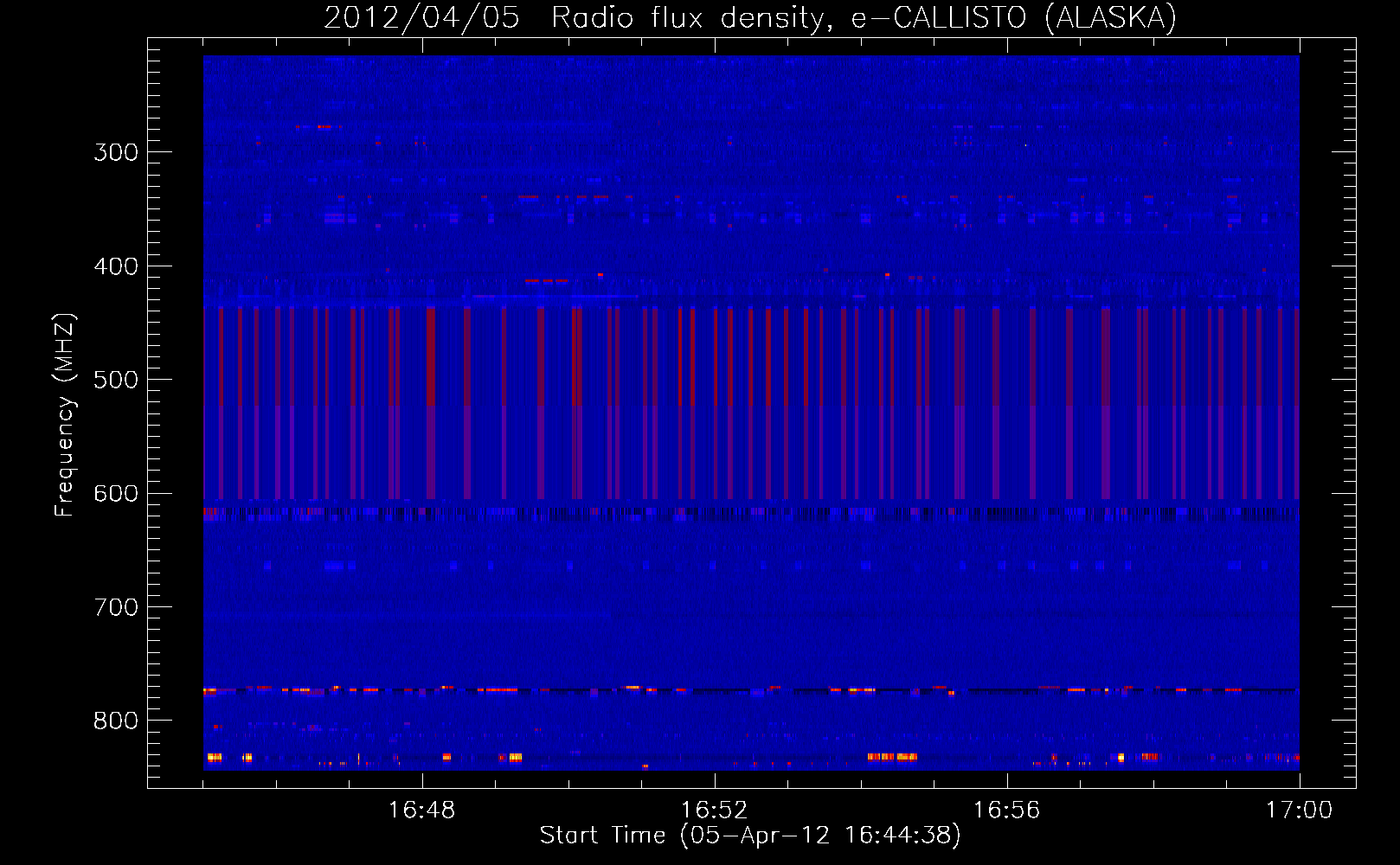The image size is (1400, 865).
Task: Click the plot title mentioning e-CALLISTO (ALASKA)
Action: (750, 17)
